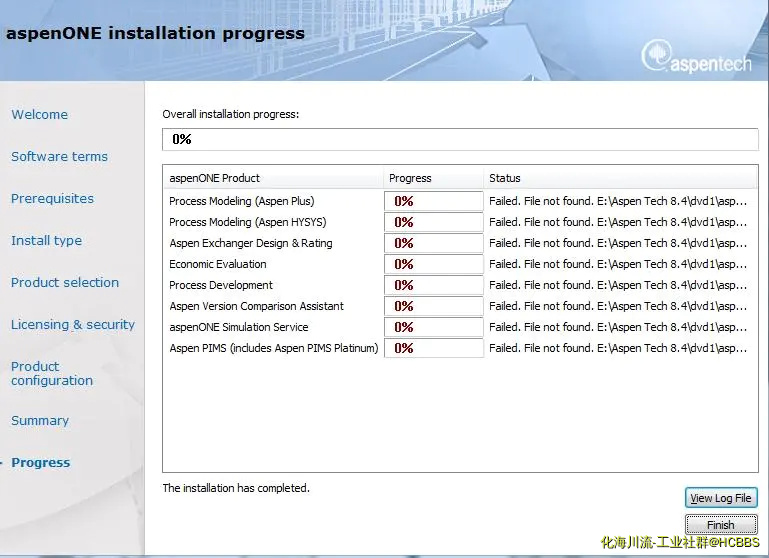Select aspenONE Simulation Service row

[x=460, y=327]
